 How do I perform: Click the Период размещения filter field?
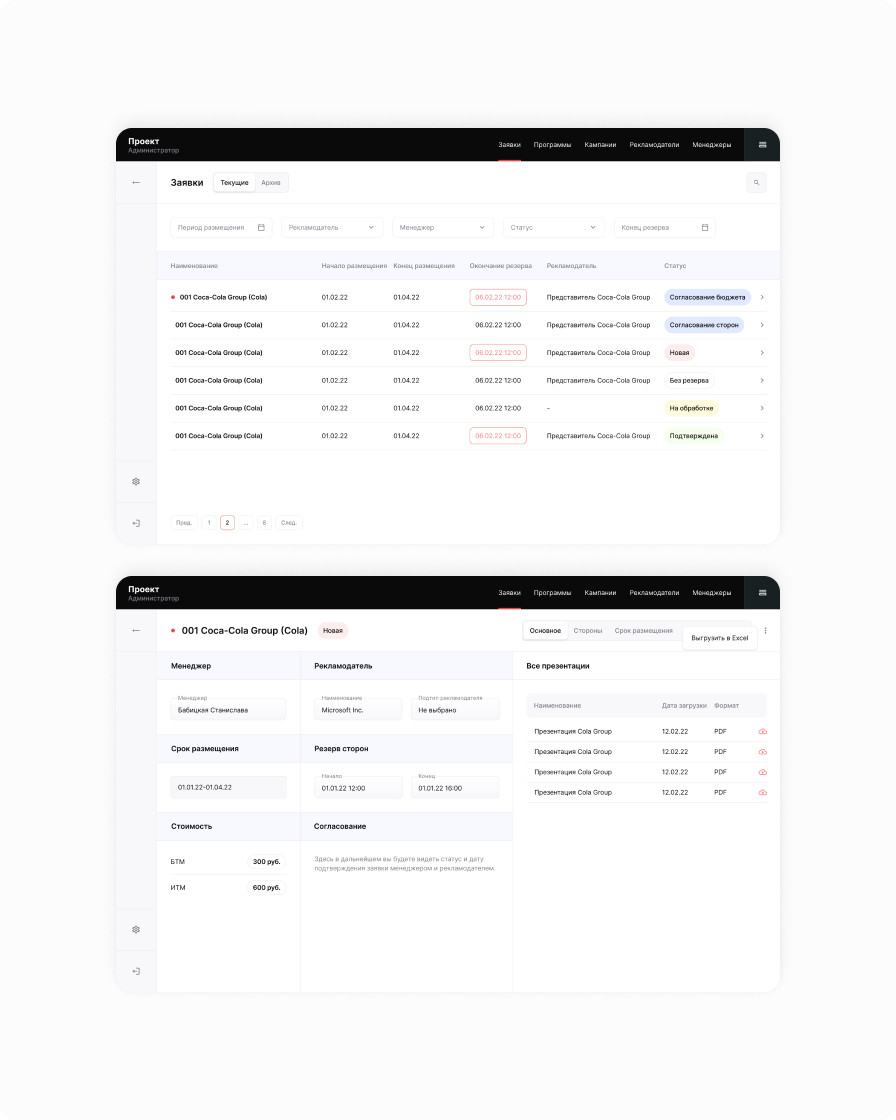pyautogui.click(x=221, y=228)
